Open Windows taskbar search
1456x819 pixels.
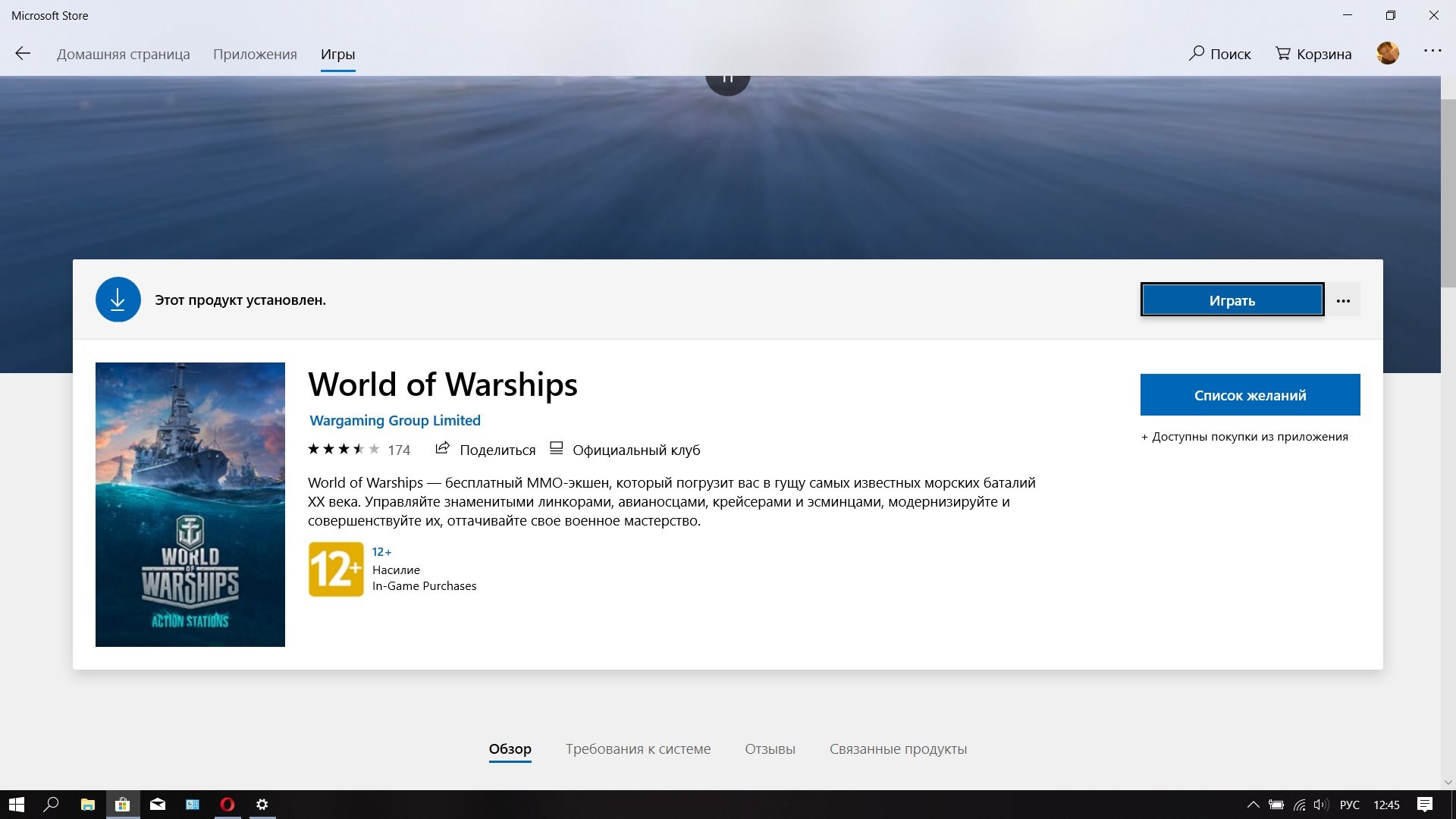52,805
